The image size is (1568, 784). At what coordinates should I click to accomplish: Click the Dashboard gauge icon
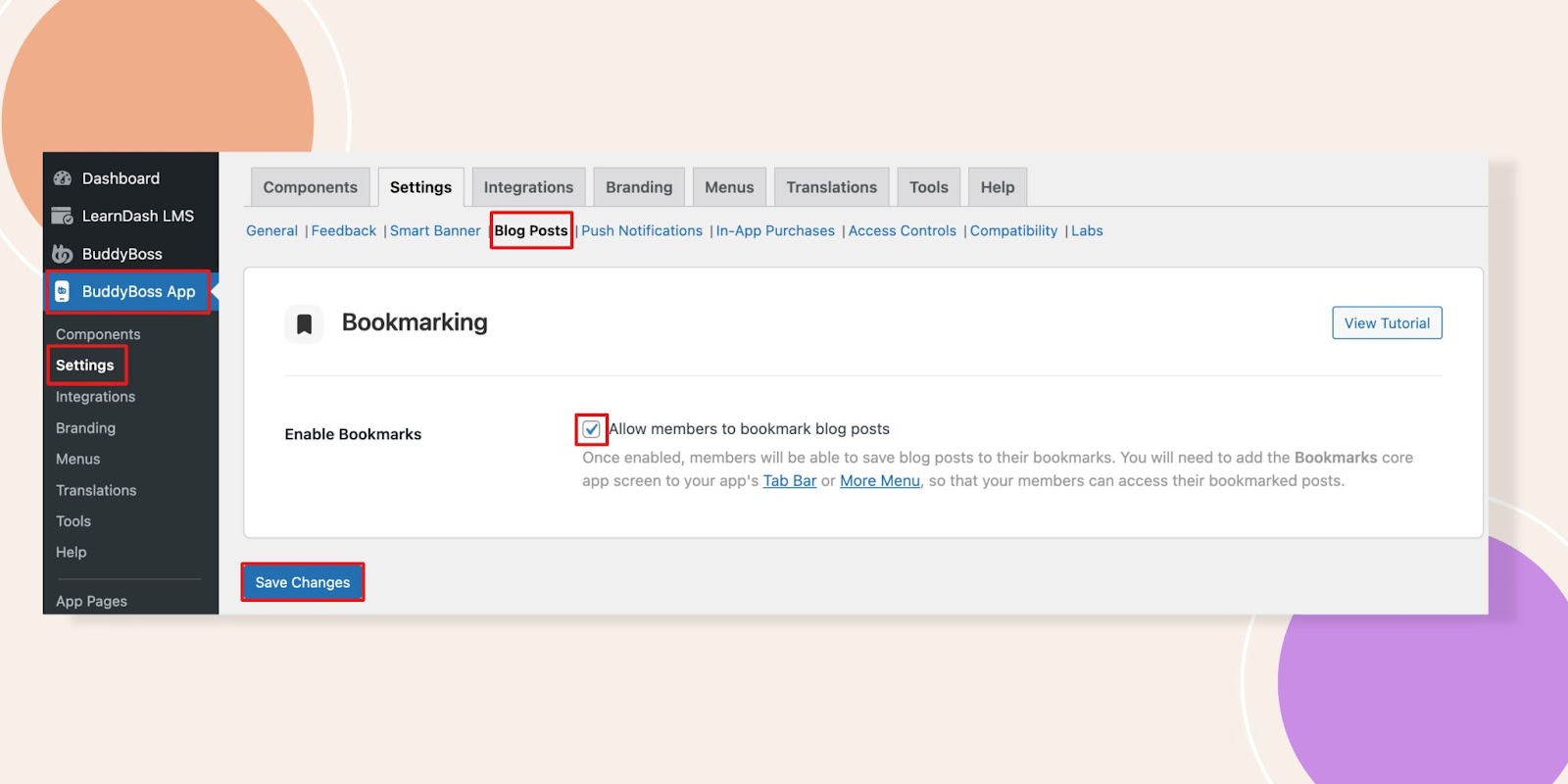tap(63, 178)
